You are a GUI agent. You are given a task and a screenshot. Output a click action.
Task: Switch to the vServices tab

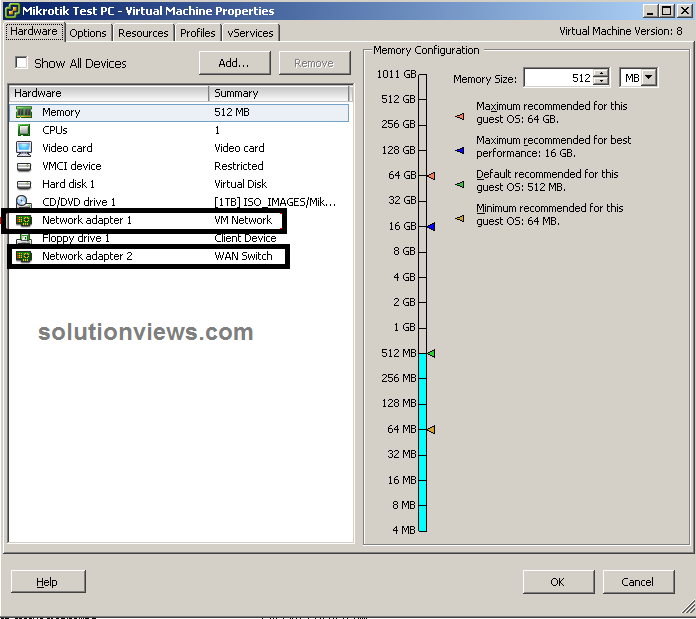[250, 33]
